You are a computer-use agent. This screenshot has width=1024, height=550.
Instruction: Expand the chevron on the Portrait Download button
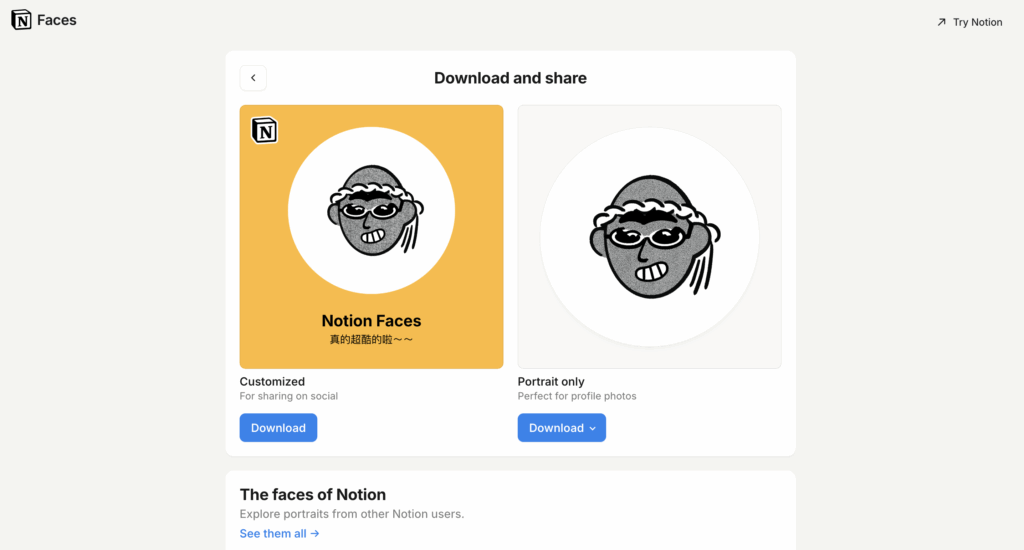tap(592, 429)
